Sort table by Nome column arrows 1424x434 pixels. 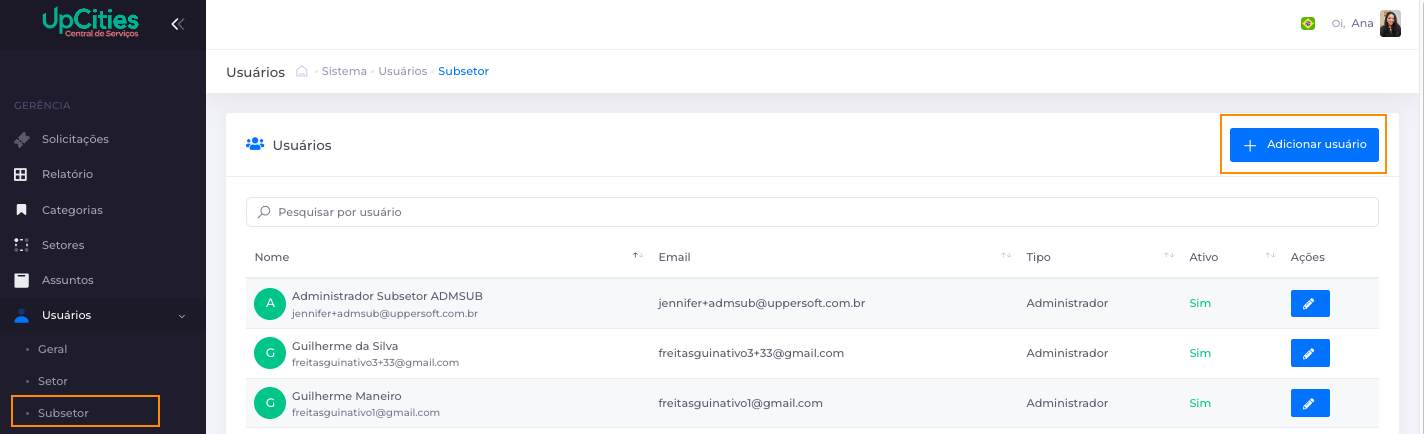(638, 257)
